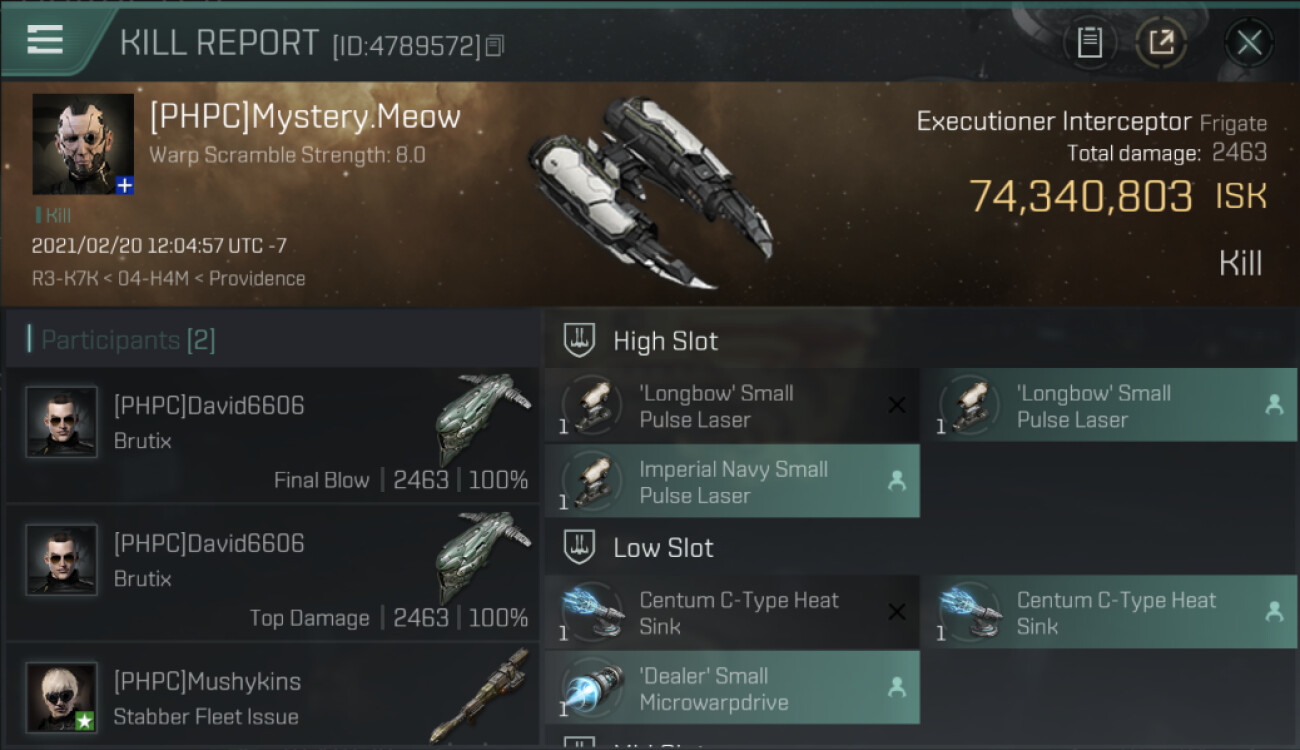1300x750 pixels.
Task: Click the clipboard report icon
Action: click(x=1089, y=42)
